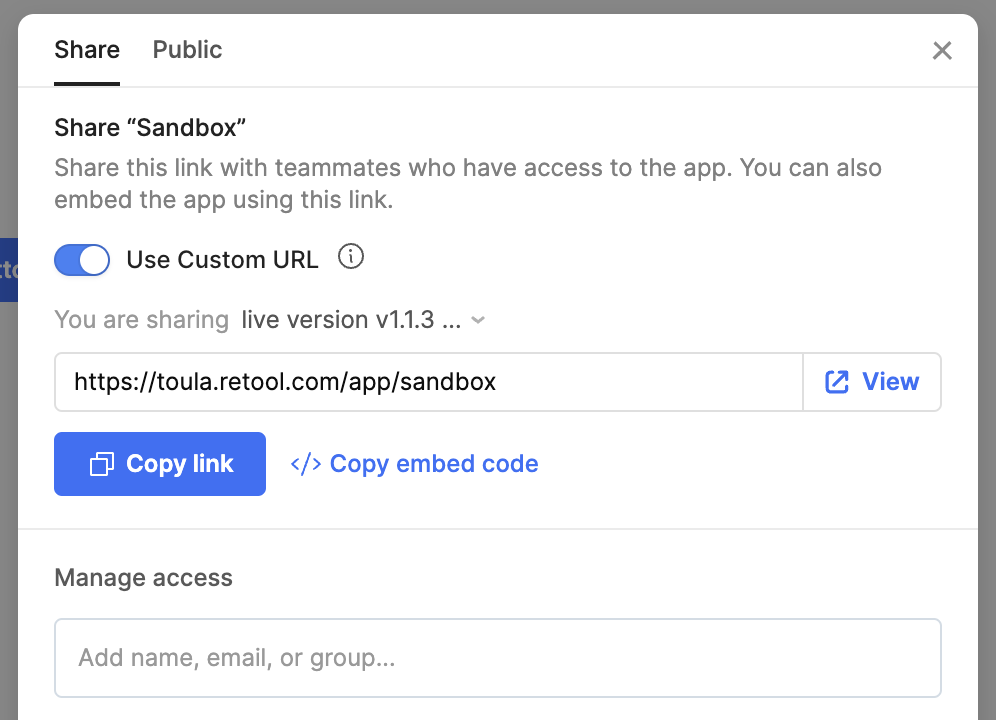The height and width of the screenshot is (720, 996).
Task: Select the Share tab
Action: pyautogui.click(x=87, y=50)
